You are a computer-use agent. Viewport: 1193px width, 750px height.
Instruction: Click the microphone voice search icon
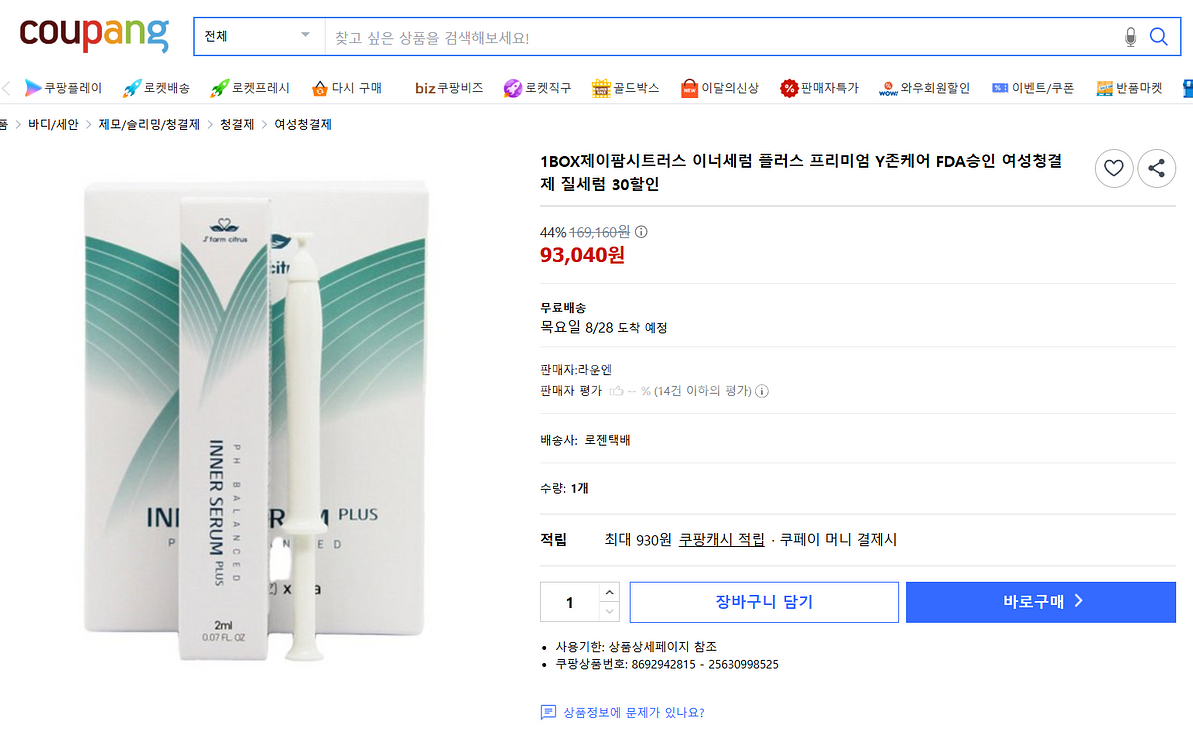click(1130, 37)
